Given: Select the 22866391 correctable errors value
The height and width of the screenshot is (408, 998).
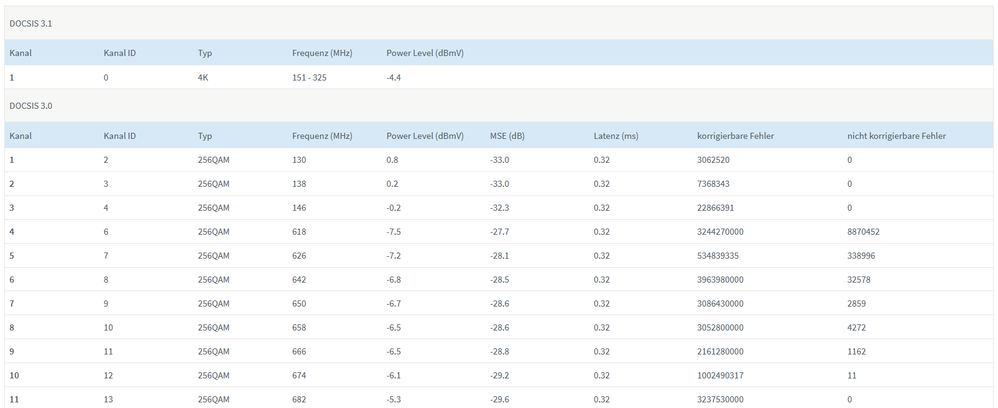Looking at the screenshot, I should 719,208.
